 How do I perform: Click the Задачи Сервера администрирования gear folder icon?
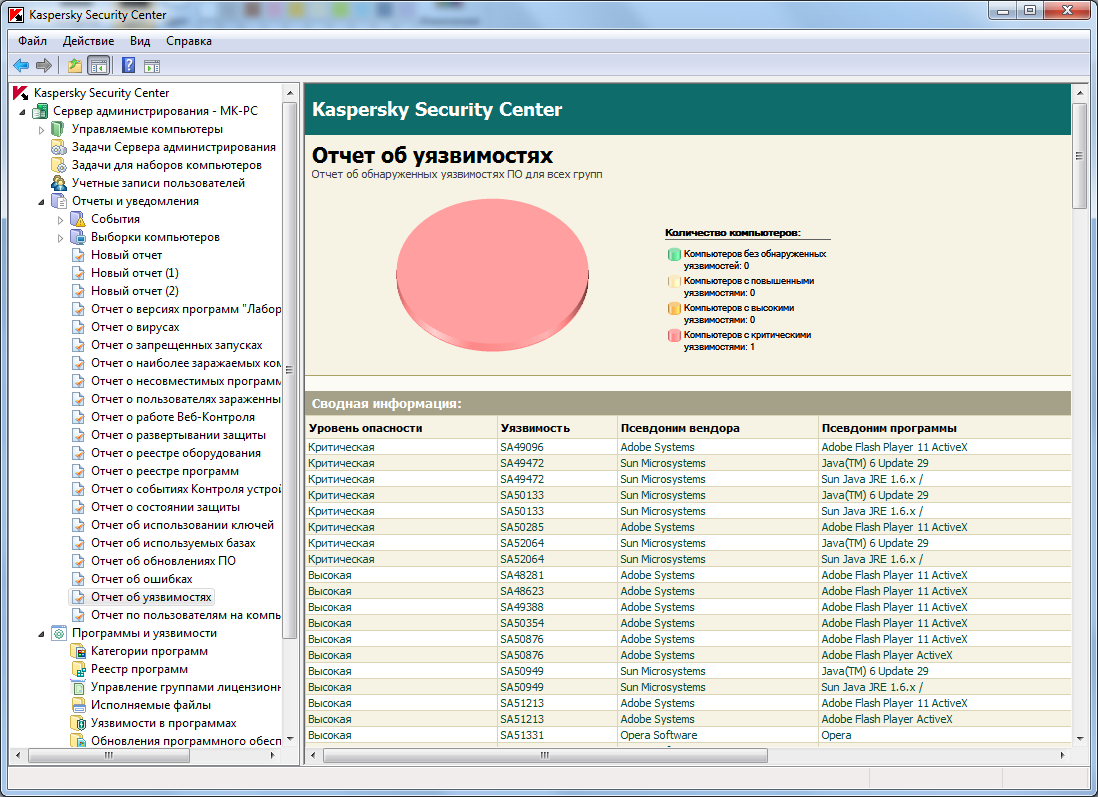[59, 147]
